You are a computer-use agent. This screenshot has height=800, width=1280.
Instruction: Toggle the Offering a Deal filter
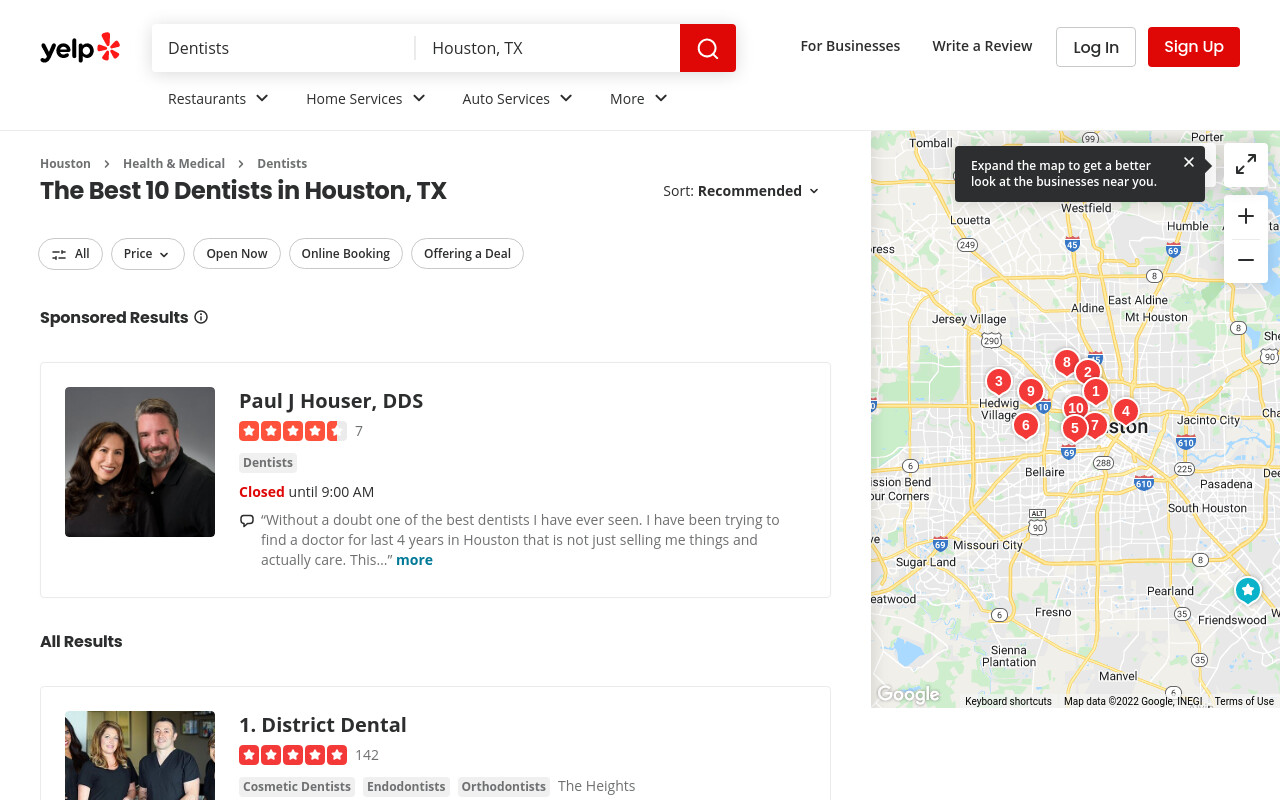tap(467, 254)
